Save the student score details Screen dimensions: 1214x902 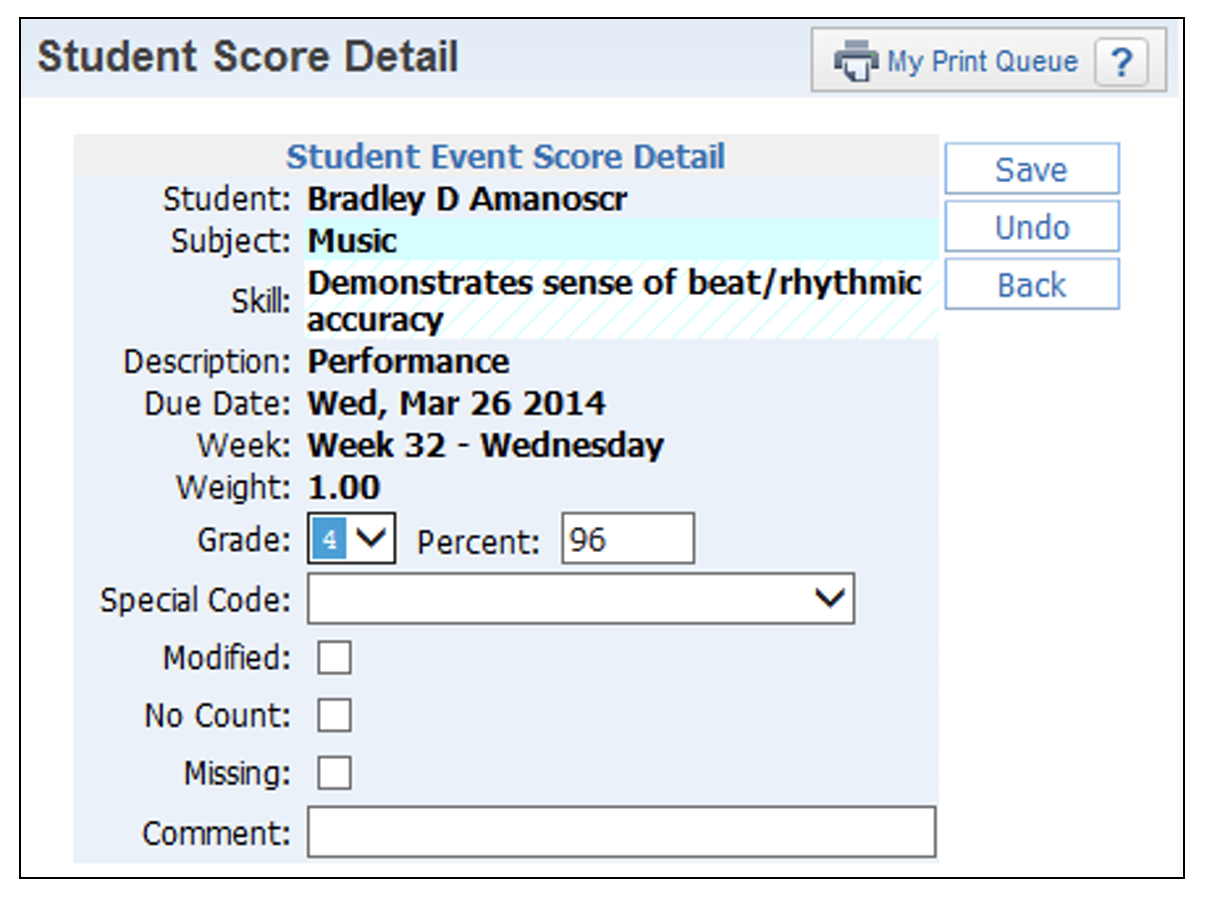point(1031,169)
